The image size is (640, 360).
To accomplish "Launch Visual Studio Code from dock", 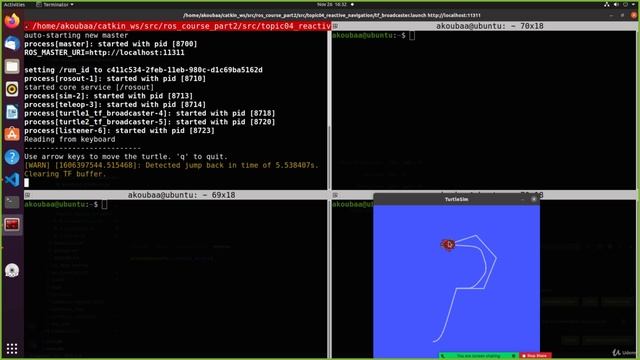I will pos(12,180).
